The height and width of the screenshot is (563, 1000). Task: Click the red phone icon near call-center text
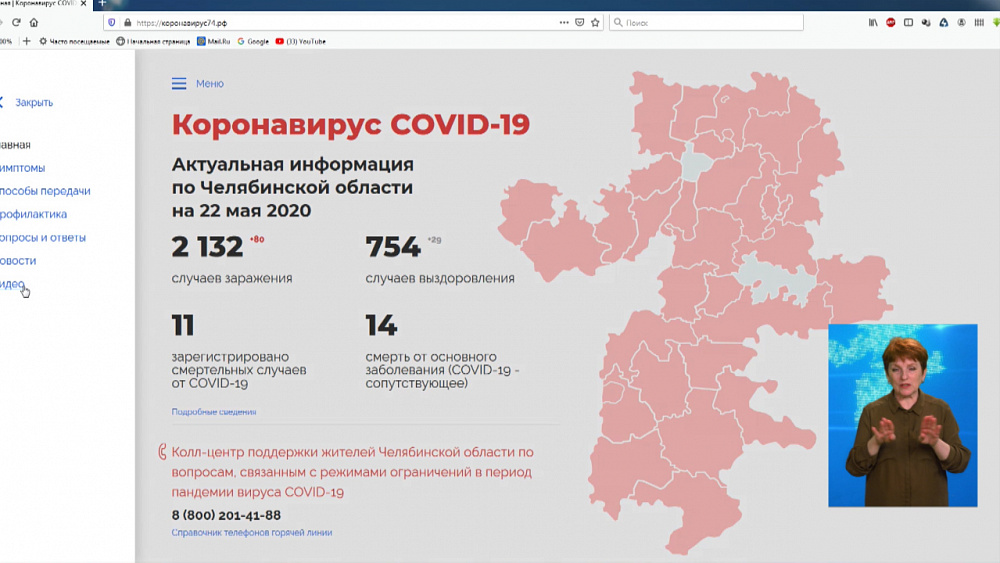click(x=162, y=452)
